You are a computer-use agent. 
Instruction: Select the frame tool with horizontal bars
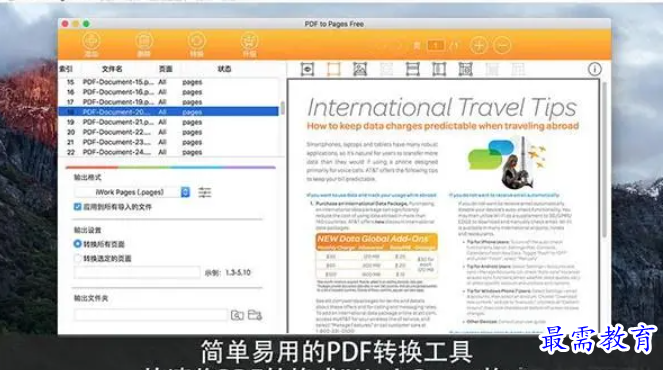click(x=413, y=69)
